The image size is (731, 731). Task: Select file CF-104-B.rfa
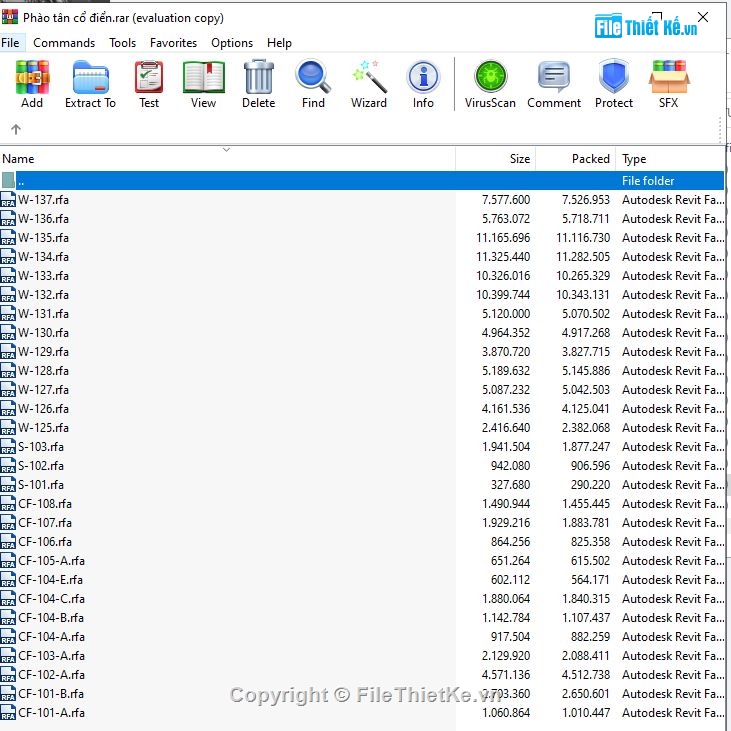(x=362, y=618)
